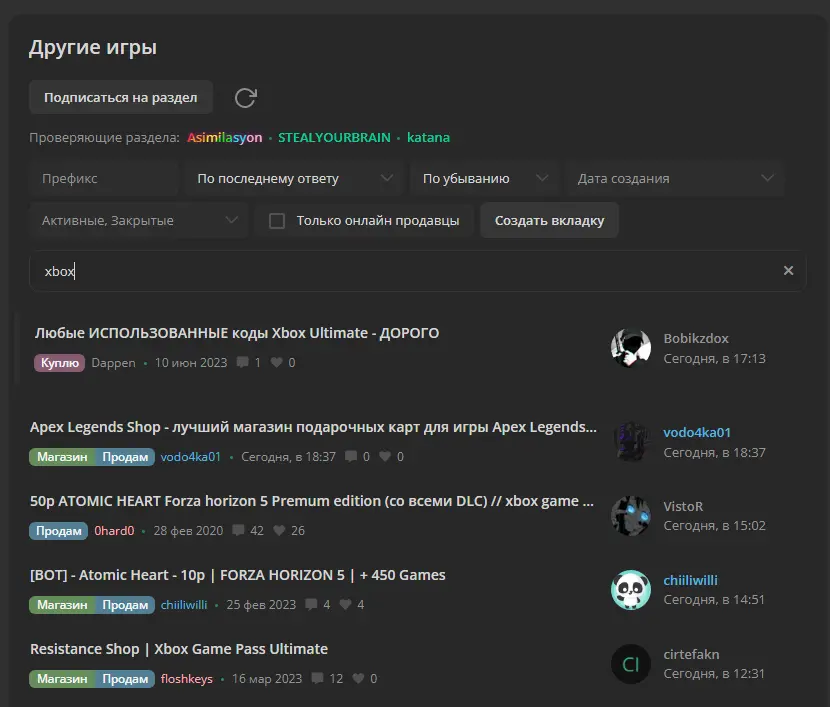Click the xbox search field
The image size is (830, 707).
[x=418, y=271]
